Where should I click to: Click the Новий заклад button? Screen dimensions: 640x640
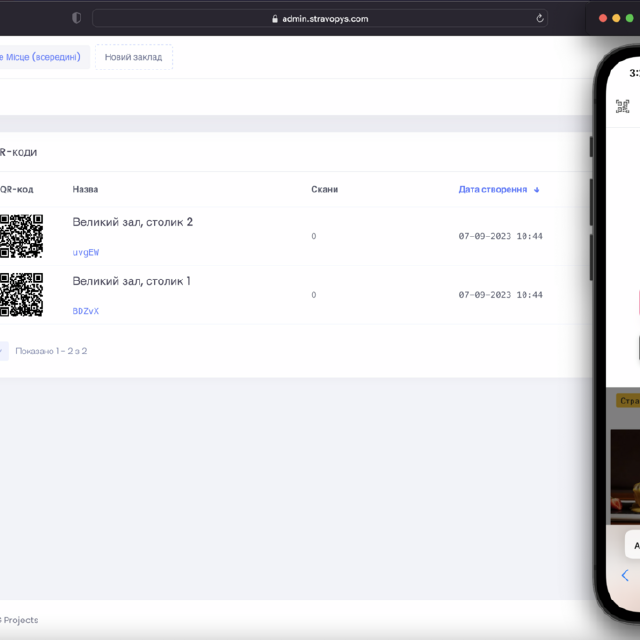tap(133, 57)
